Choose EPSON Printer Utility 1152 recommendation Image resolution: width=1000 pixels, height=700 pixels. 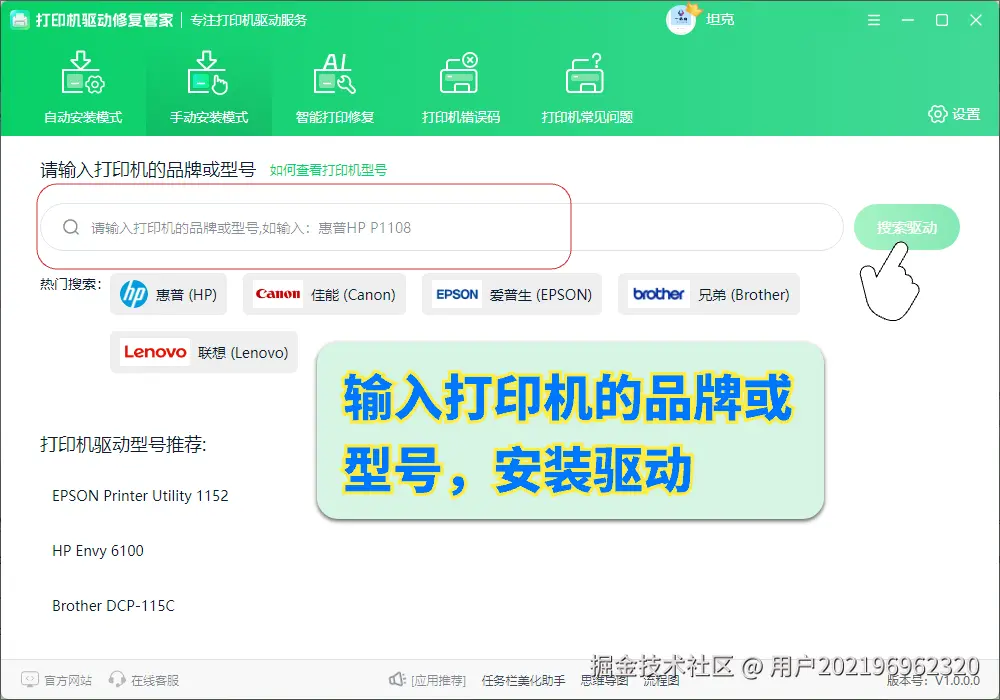click(140, 495)
